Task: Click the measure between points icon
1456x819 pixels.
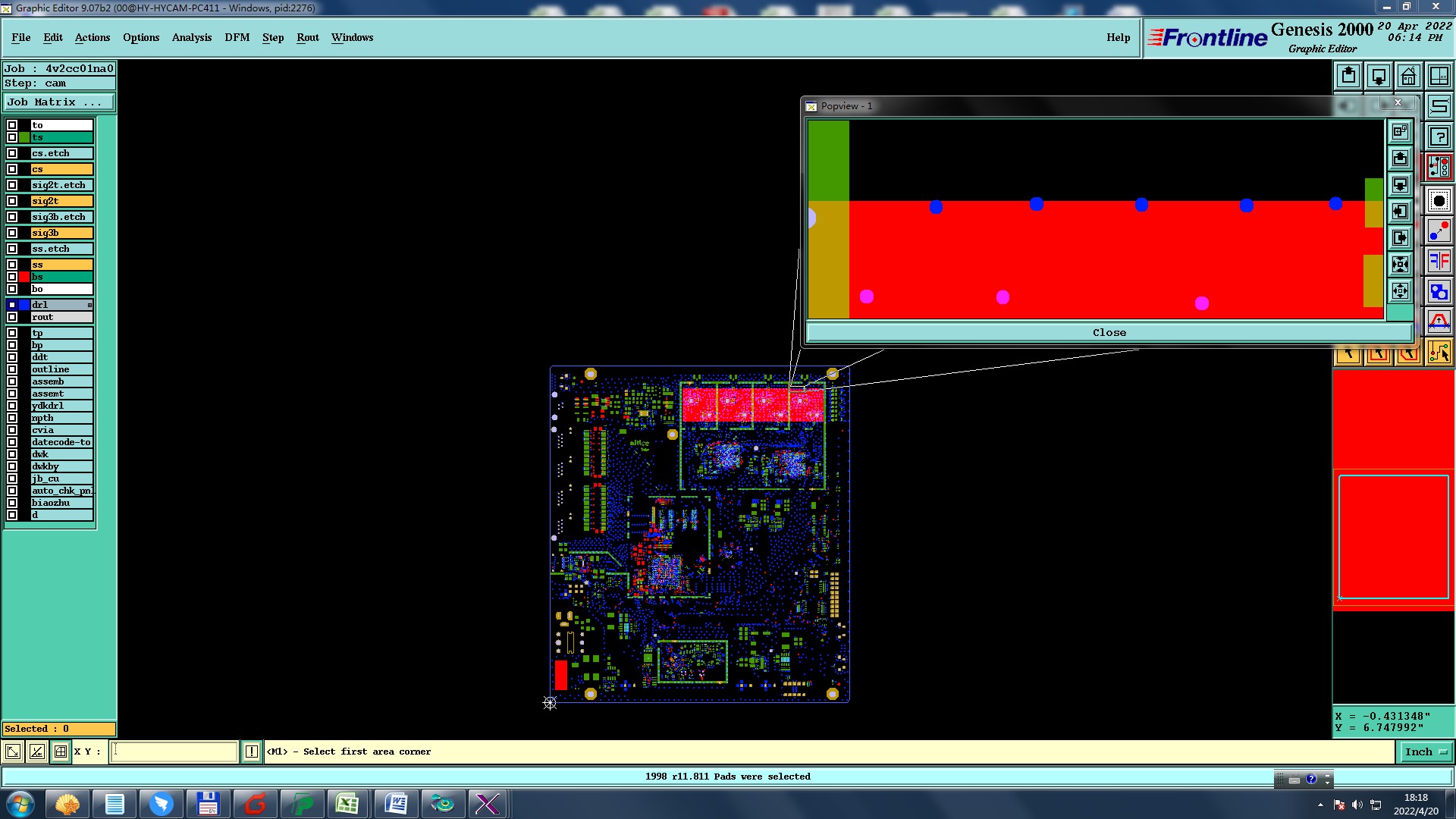Action: pyautogui.click(x=1439, y=231)
